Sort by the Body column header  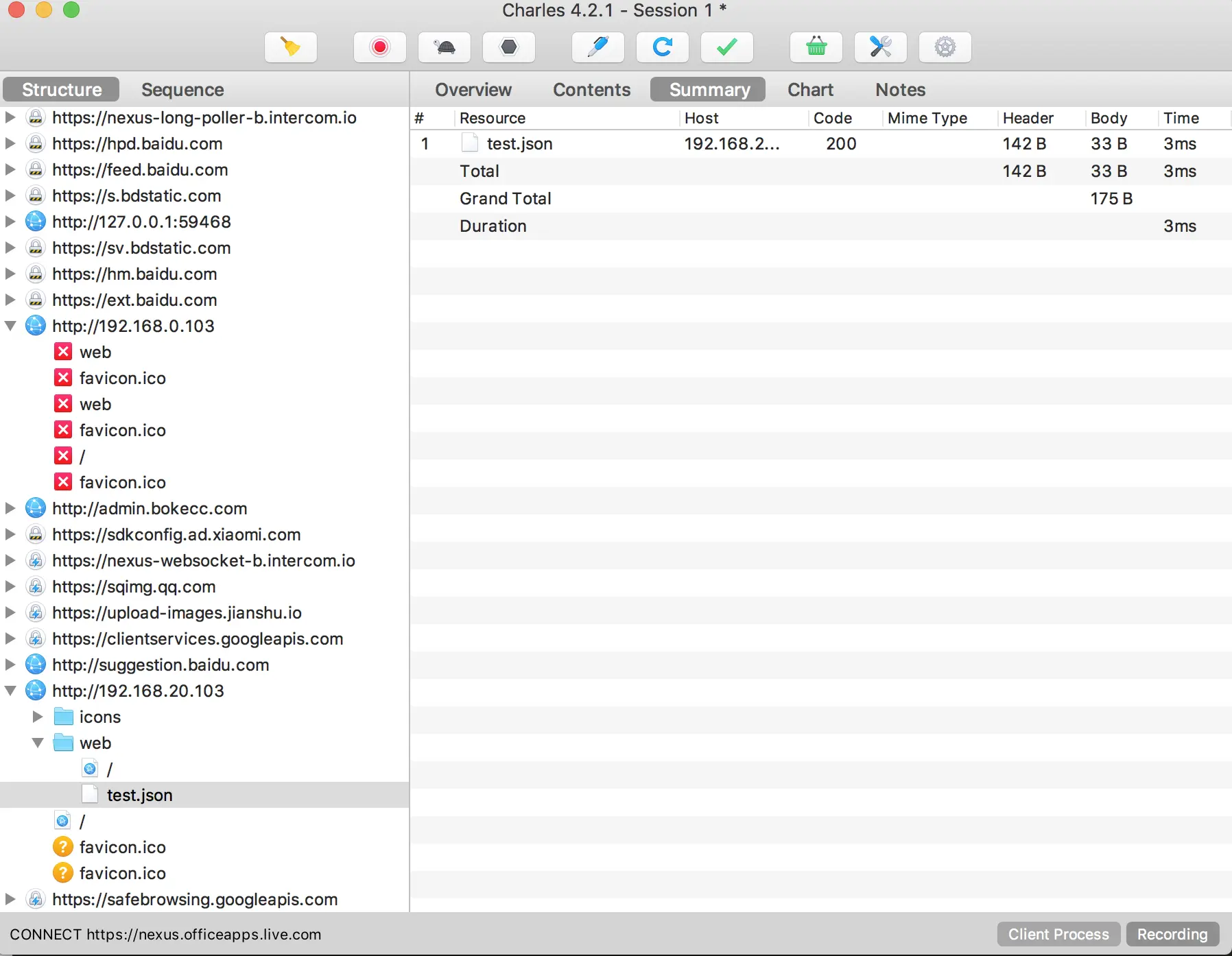tap(1121, 118)
